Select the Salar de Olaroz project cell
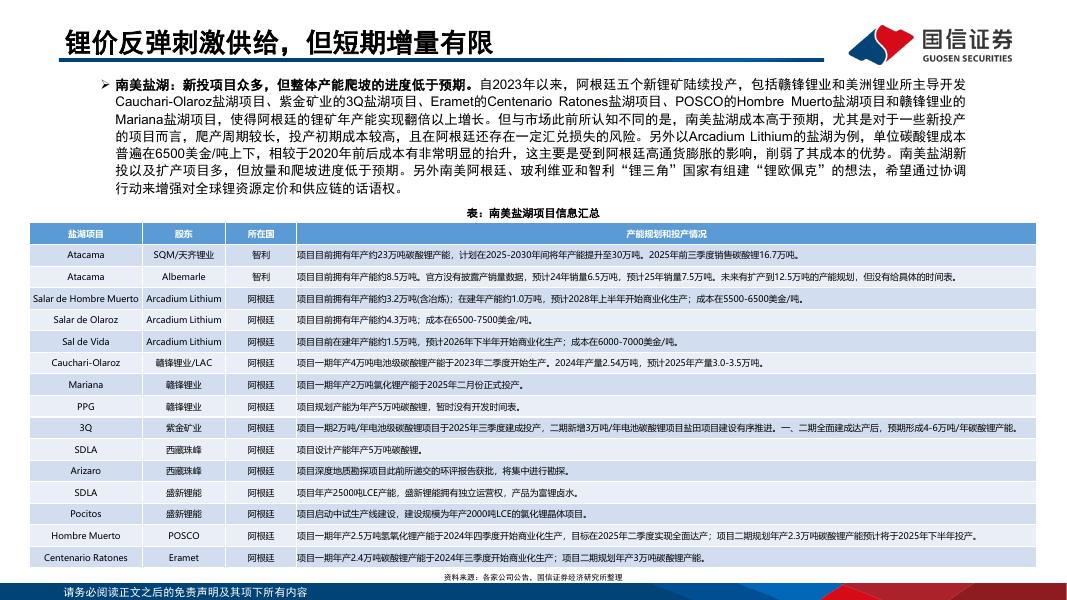This screenshot has height=600, width=1067. [x=86, y=320]
